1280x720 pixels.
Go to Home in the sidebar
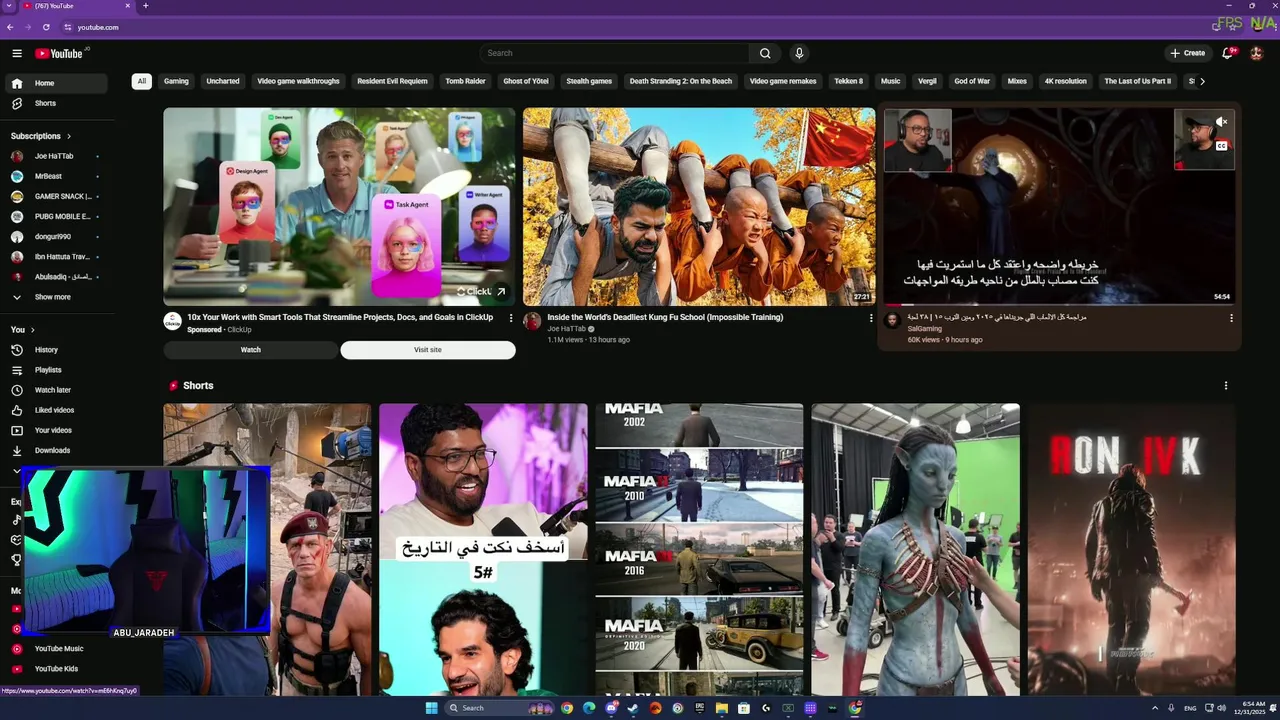(x=57, y=83)
